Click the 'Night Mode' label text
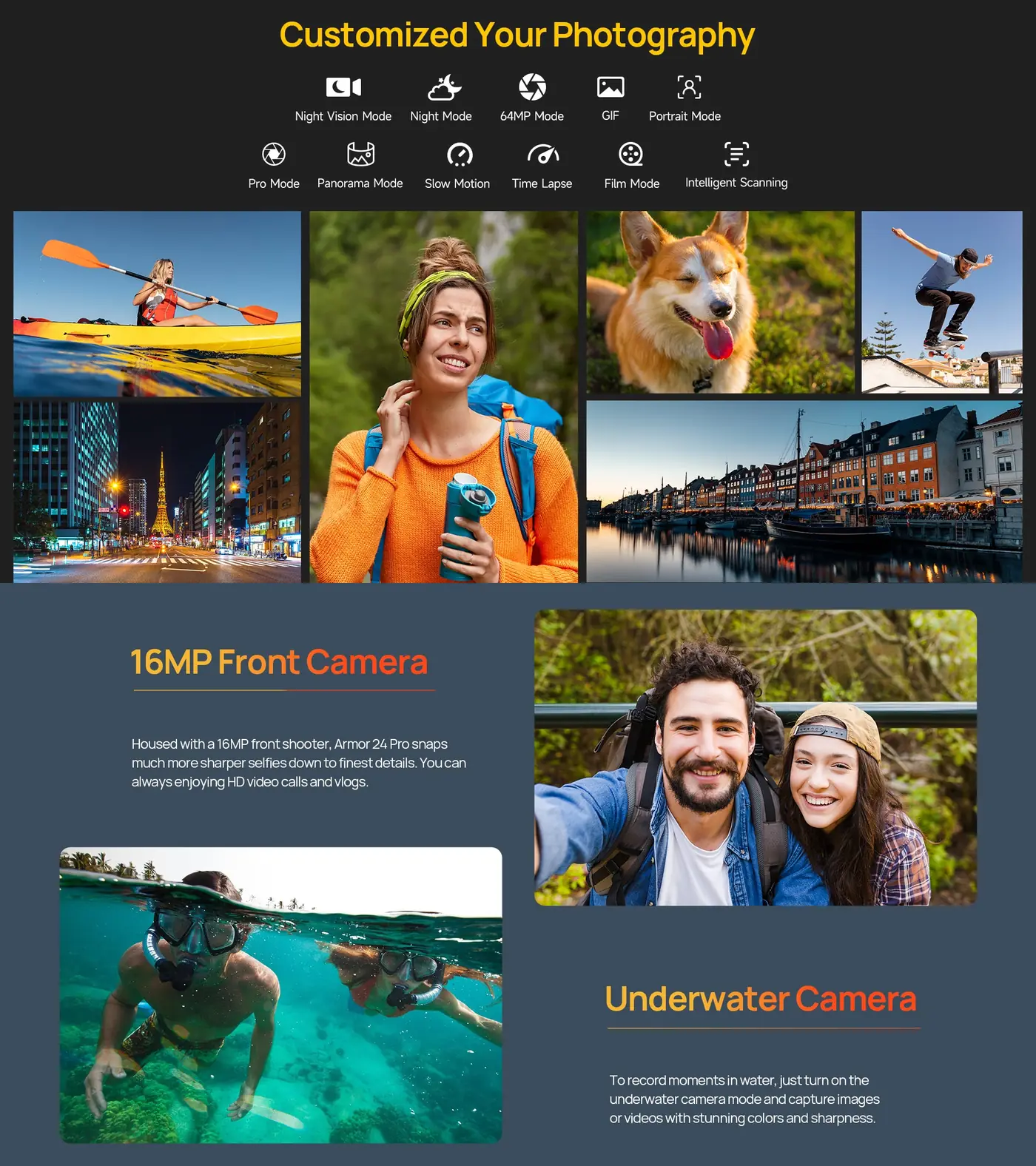Image resolution: width=1036 pixels, height=1166 pixels. click(441, 116)
